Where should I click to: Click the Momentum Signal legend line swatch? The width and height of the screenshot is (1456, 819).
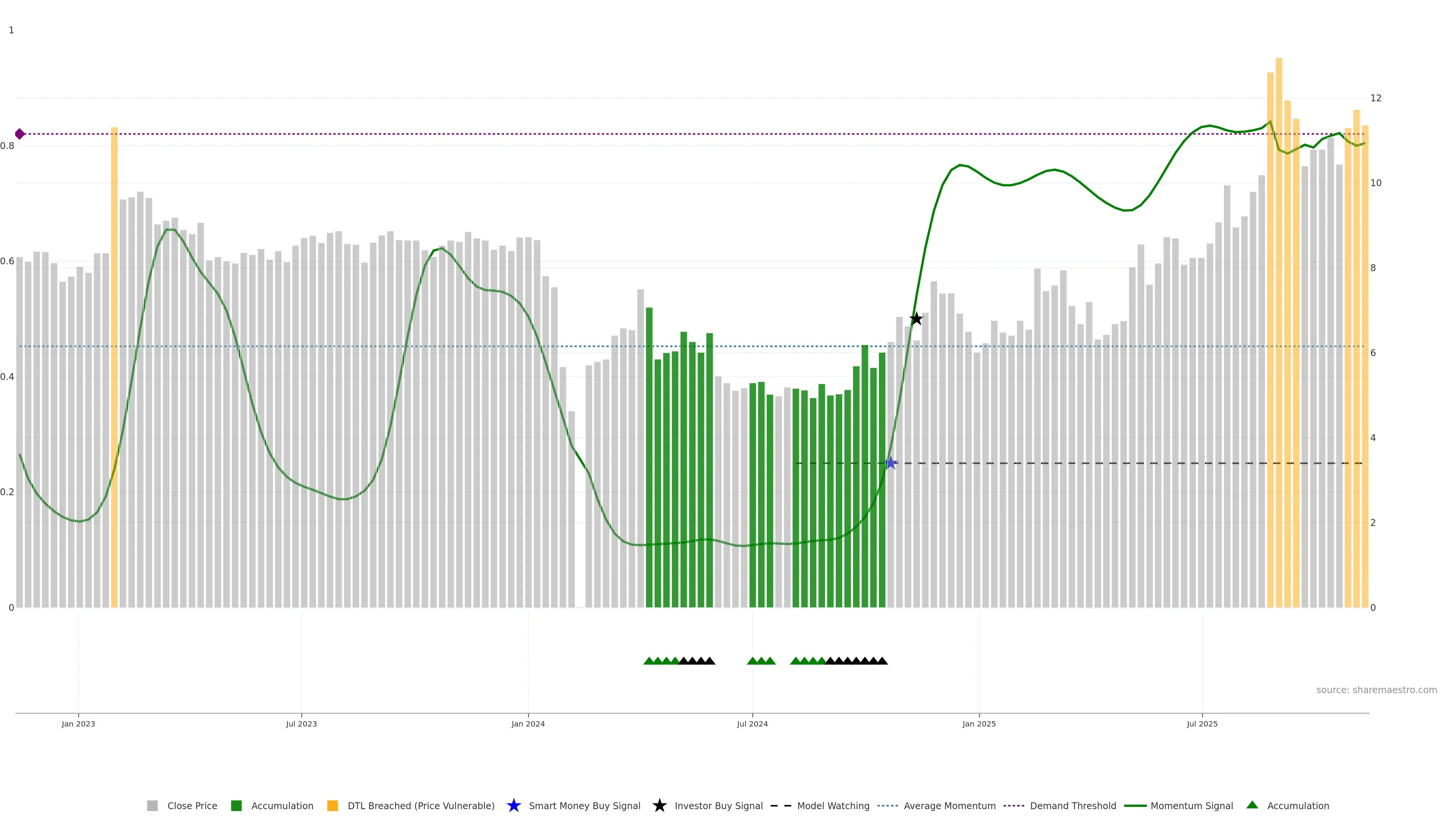click(1135, 805)
